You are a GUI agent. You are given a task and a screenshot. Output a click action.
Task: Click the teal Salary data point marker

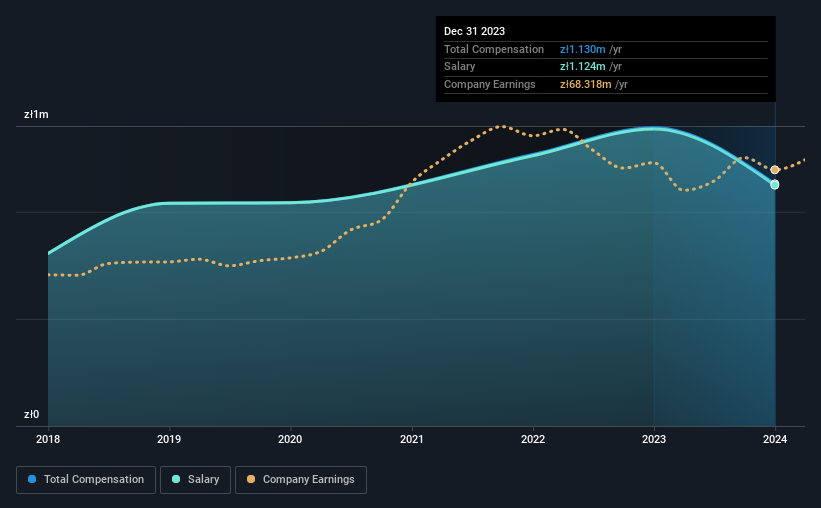pos(775,185)
